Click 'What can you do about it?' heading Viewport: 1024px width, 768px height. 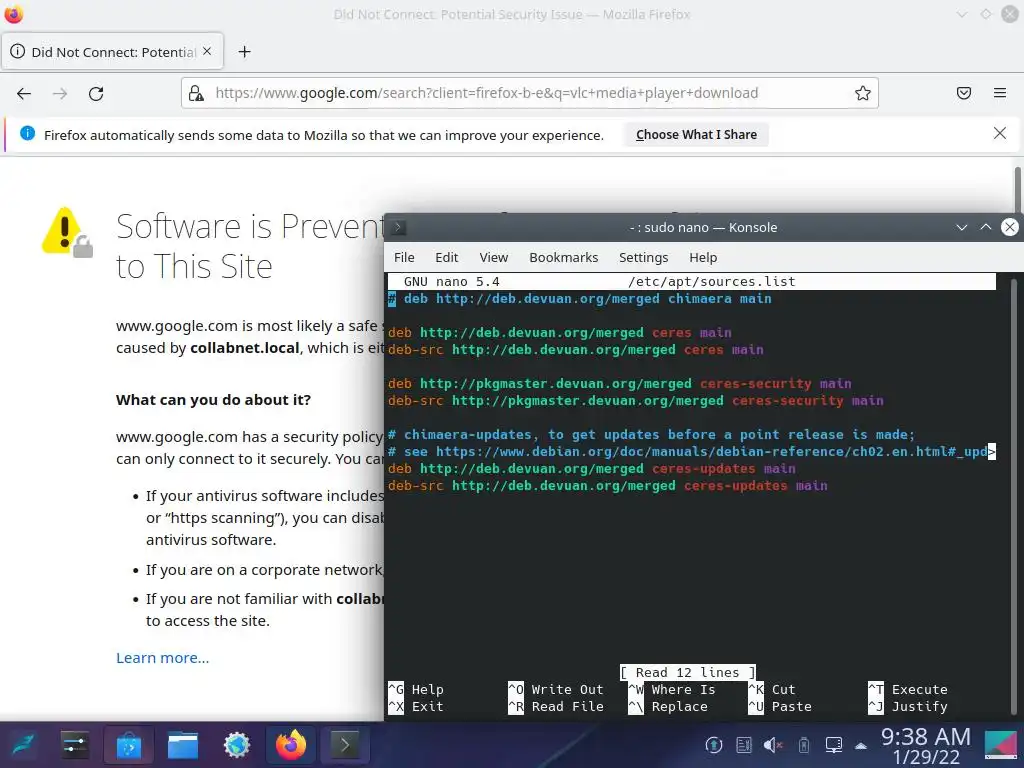[214, 400]
